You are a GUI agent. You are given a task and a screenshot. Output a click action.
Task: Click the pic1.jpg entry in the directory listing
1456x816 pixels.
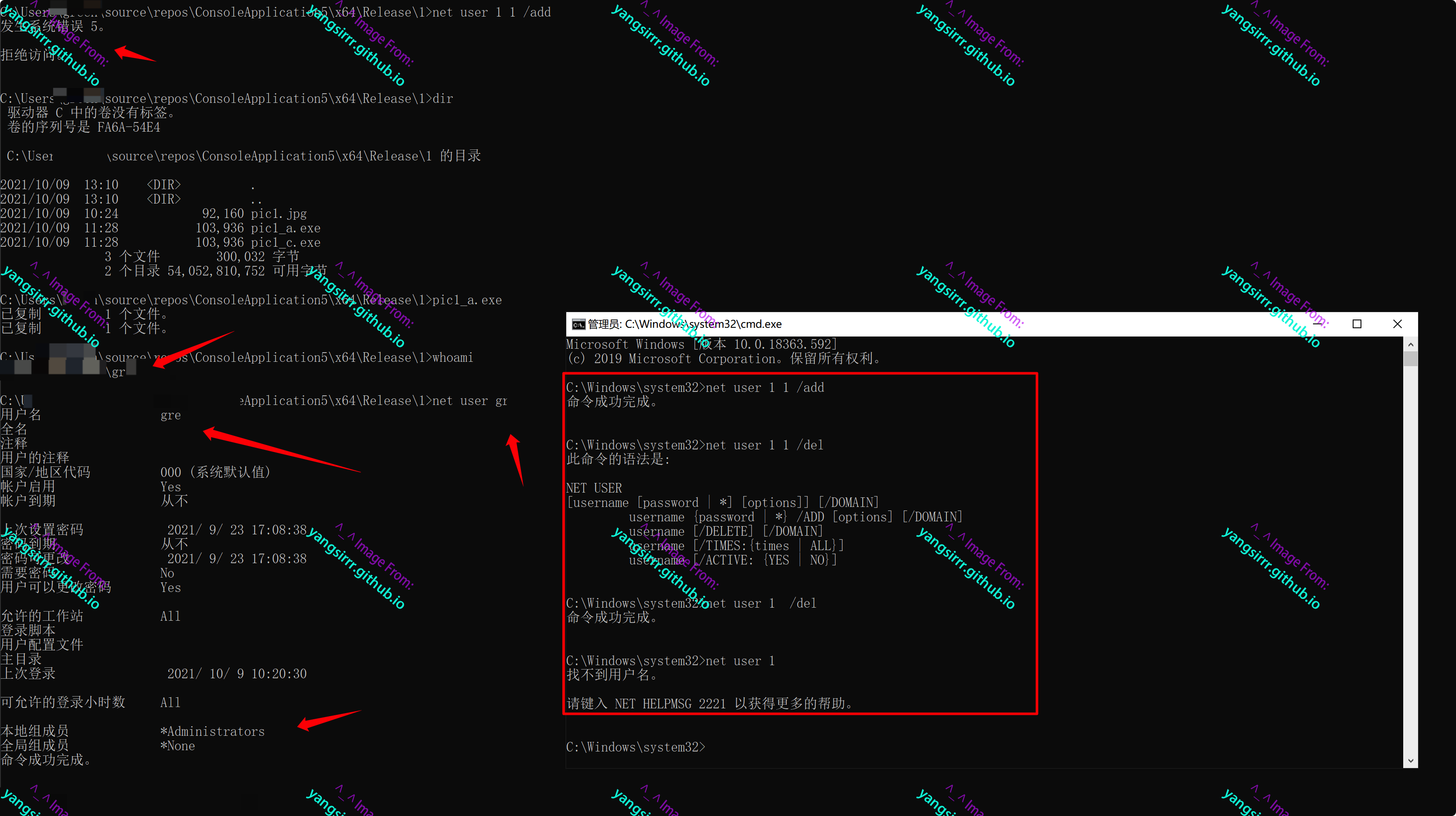tap(279, 214)
